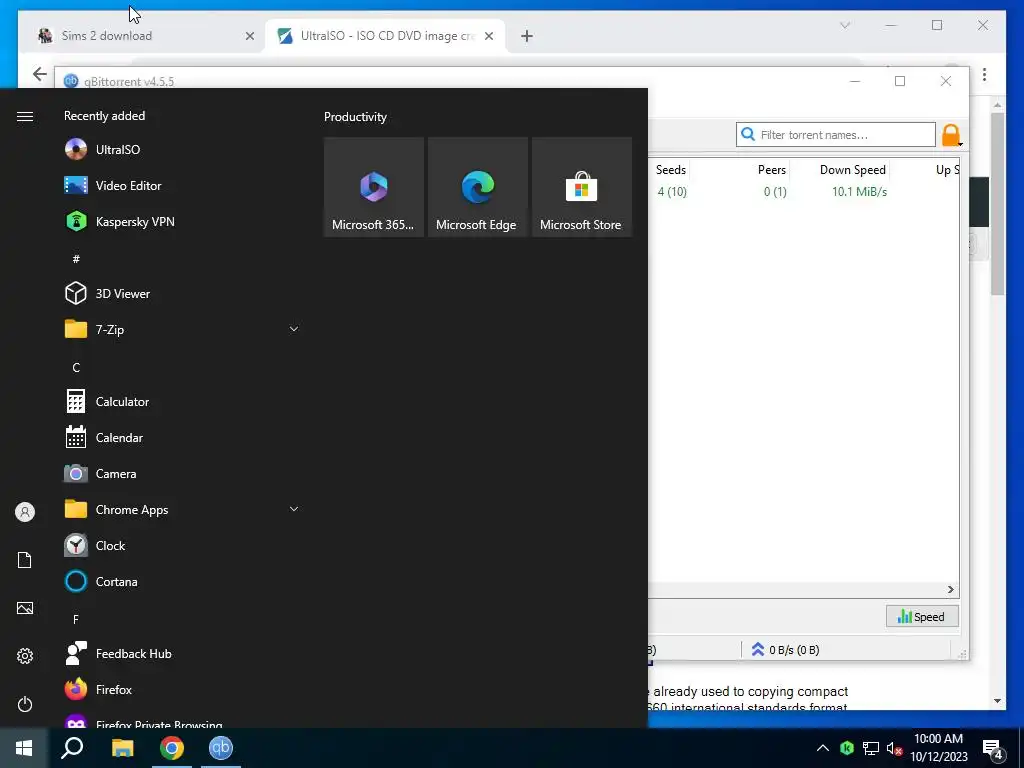Open Kaspersky tray icon
The width and height of the screenshot is (1024, 768).
pyautogui.click(x=847, y=748)
